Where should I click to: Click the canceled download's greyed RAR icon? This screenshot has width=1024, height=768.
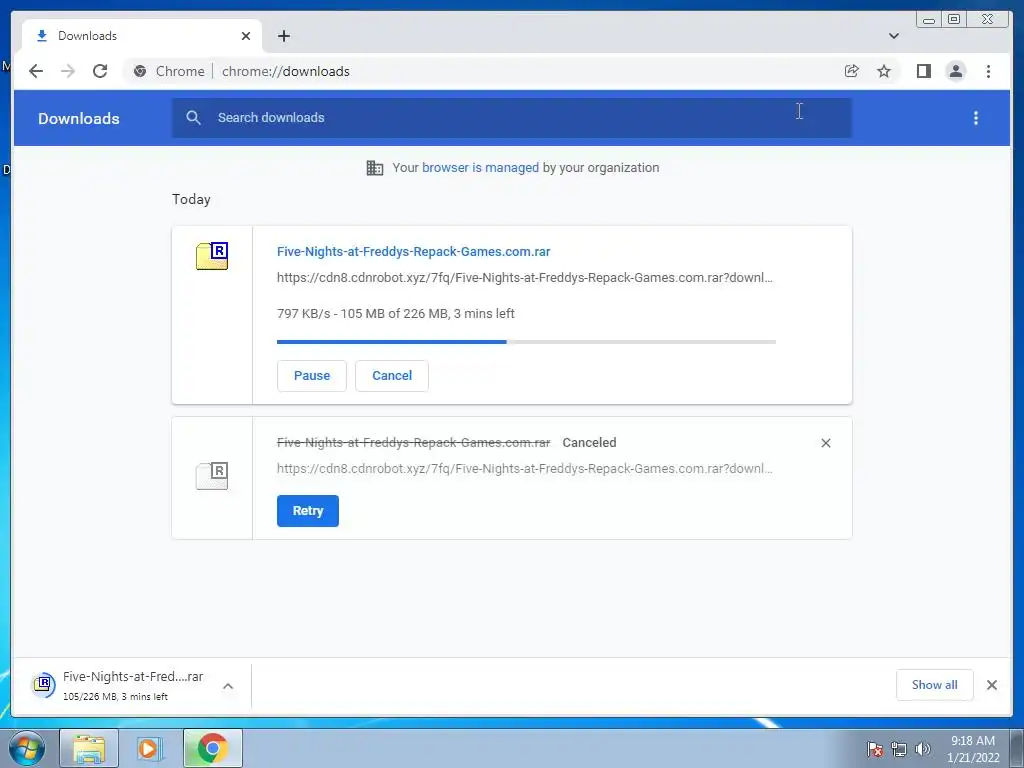tap(212, 475)
